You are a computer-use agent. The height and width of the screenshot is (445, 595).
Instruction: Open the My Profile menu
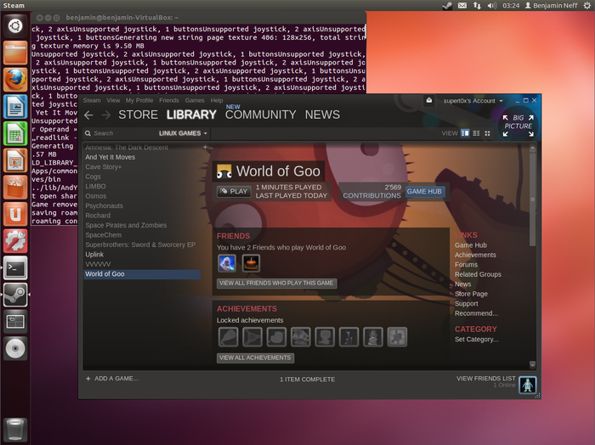pos(139,100)
